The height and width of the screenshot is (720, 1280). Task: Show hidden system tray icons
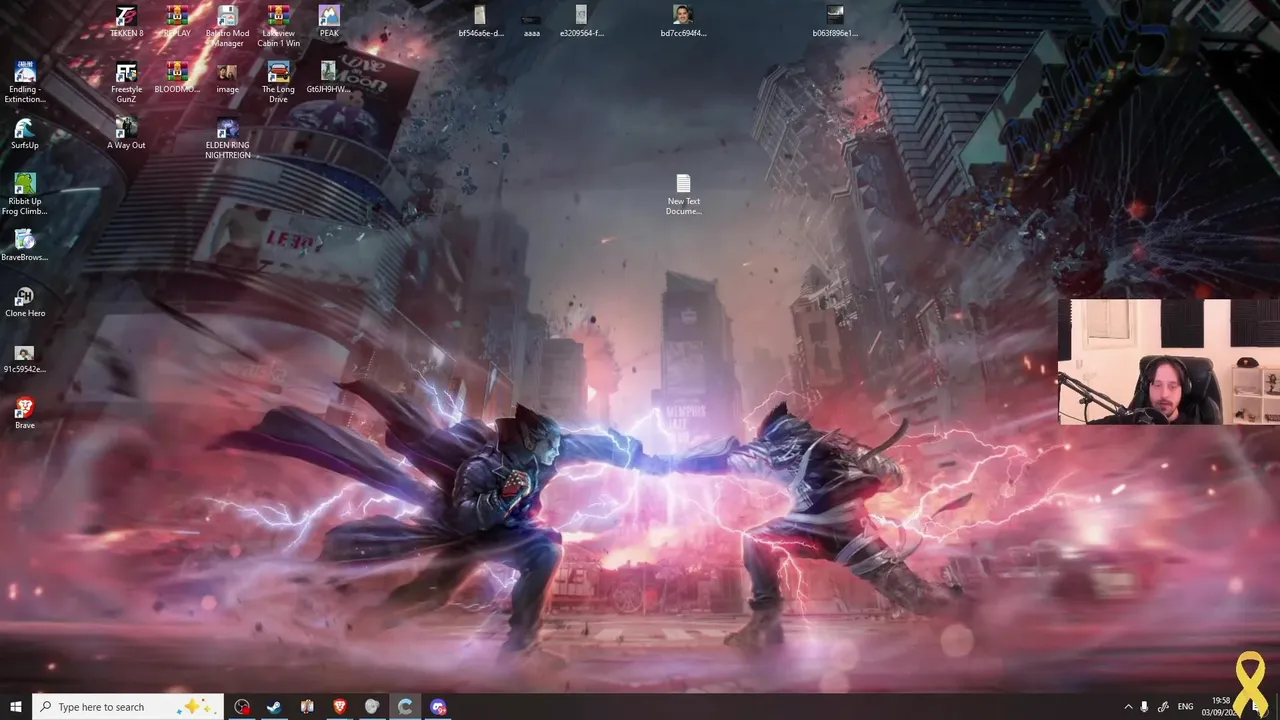pyautogui.click(x=1129, y=707)
